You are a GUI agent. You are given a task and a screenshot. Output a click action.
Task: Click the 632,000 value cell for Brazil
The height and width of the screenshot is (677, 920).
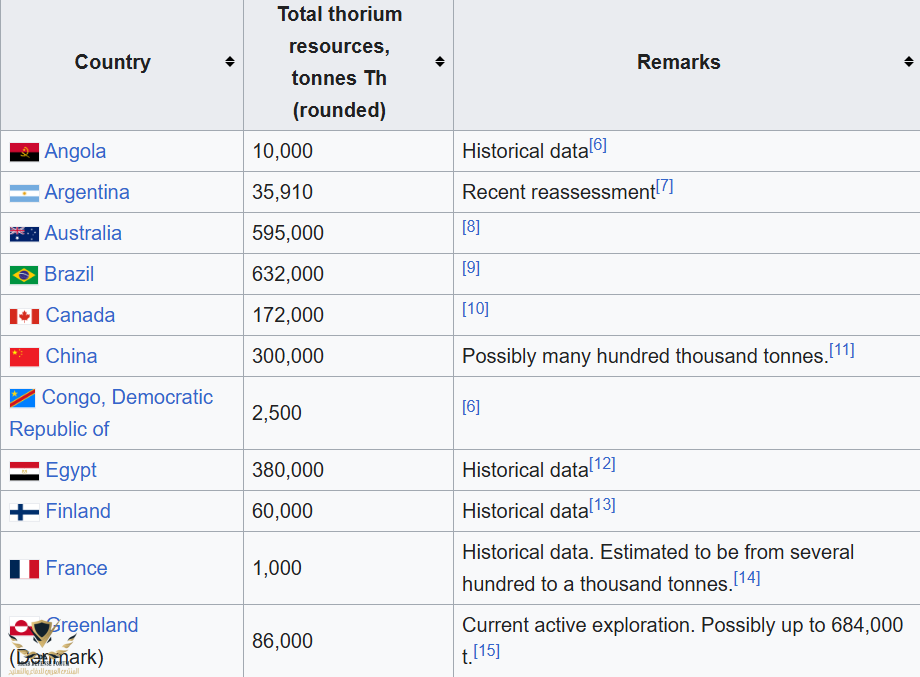[288, 274]
